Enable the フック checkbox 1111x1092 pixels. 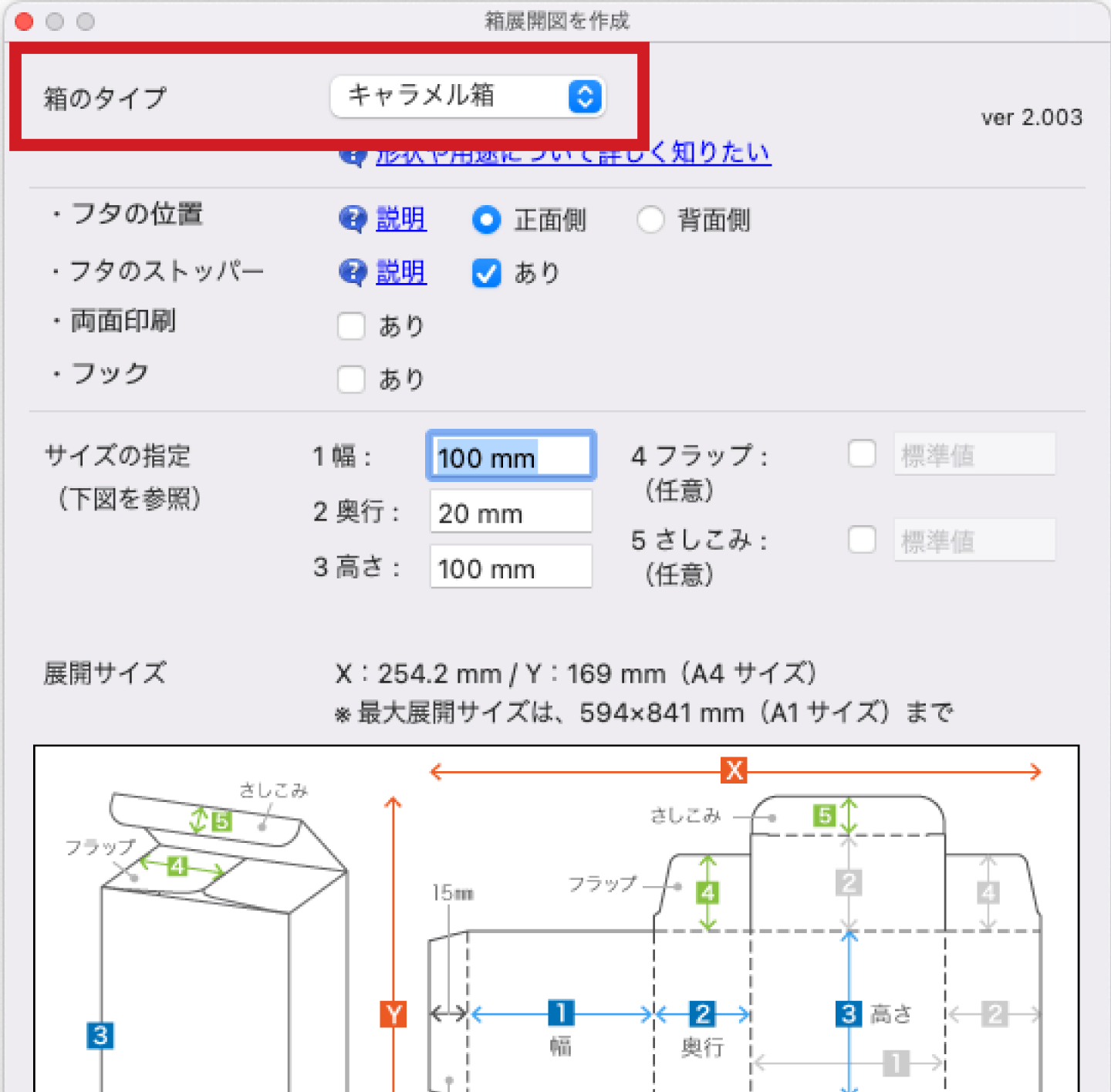click(351, 379)
